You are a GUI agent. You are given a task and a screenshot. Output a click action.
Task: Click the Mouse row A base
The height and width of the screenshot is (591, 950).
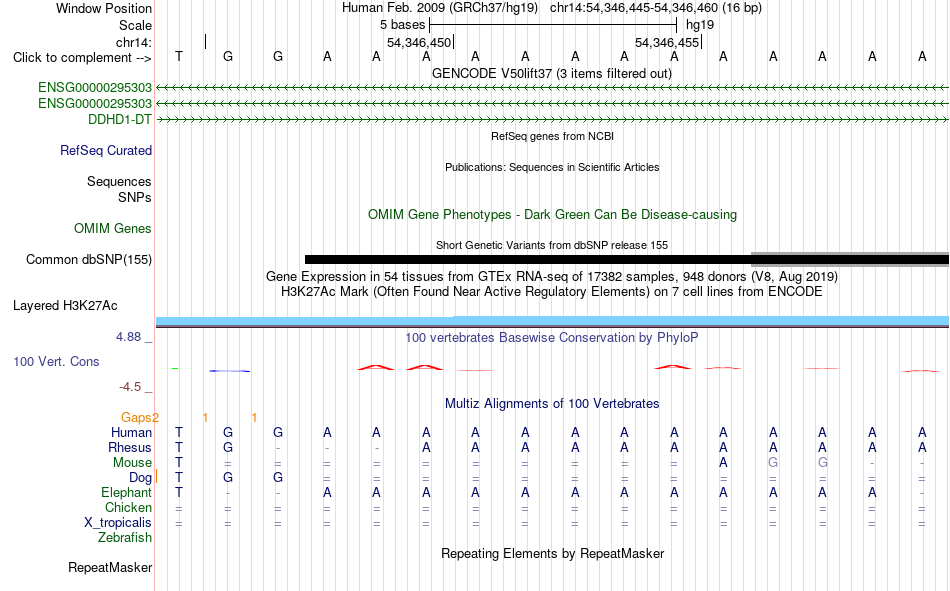pos(723,462)
